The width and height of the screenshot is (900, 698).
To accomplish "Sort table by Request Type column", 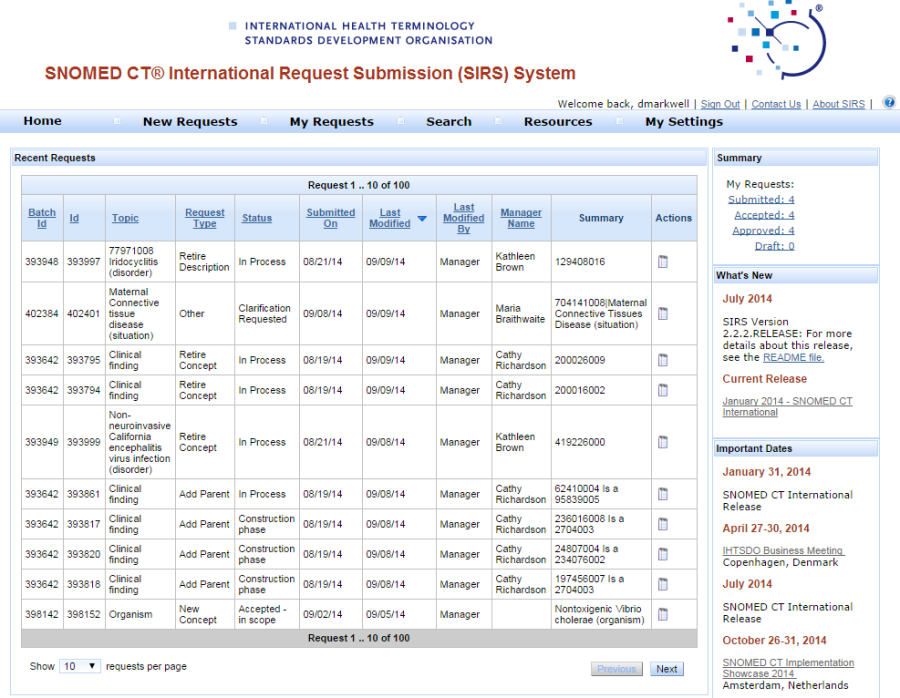I will [x=204, y=218].
